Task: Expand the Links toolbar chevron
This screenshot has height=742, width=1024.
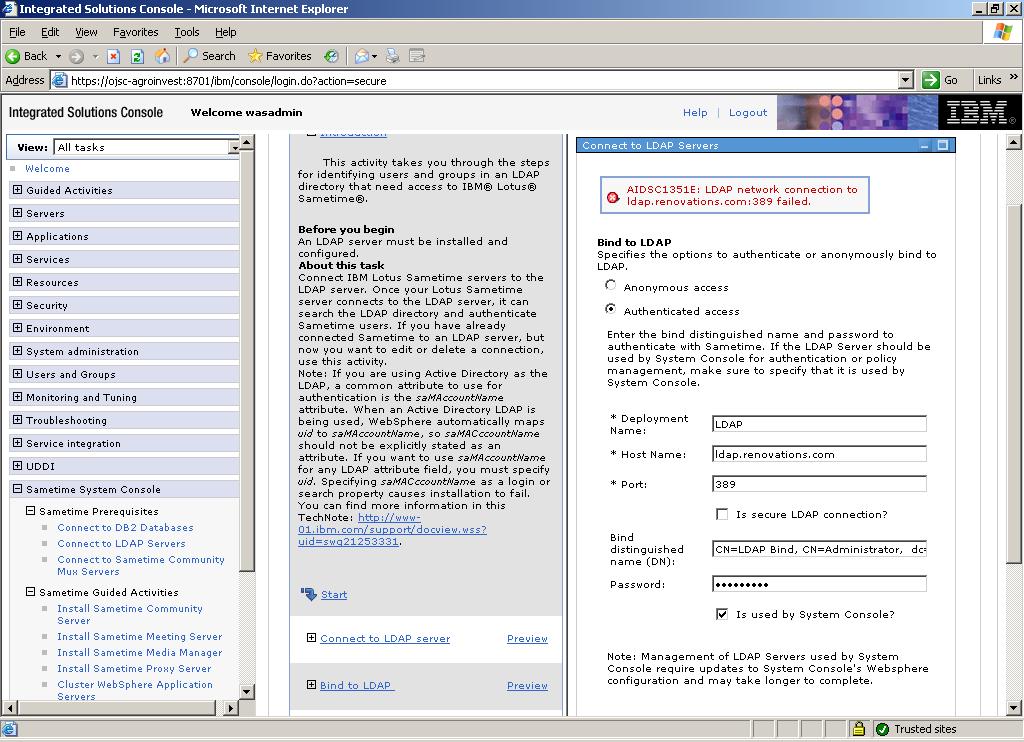Action: 1014,78
